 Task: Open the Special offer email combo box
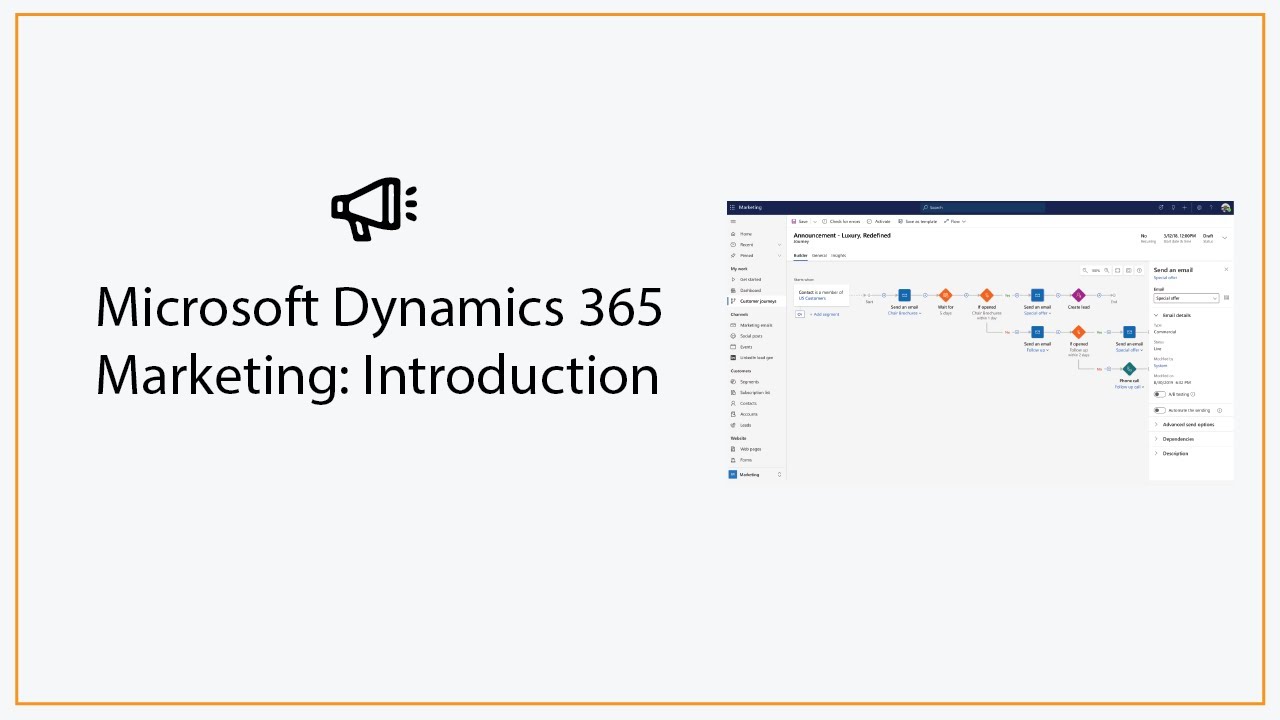[x=1186, y=298]
